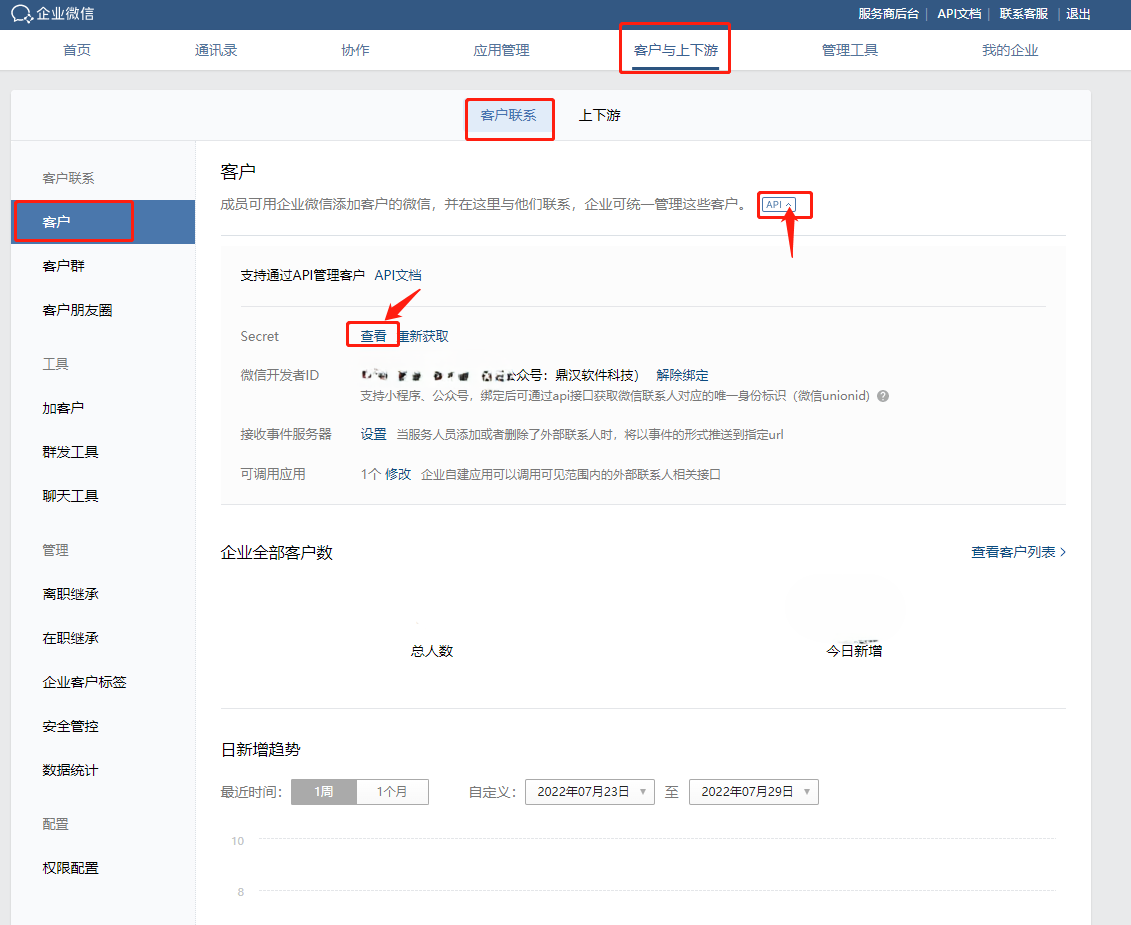
Task: Open 离职继承 in the sidebar
Action: [71, 595]
